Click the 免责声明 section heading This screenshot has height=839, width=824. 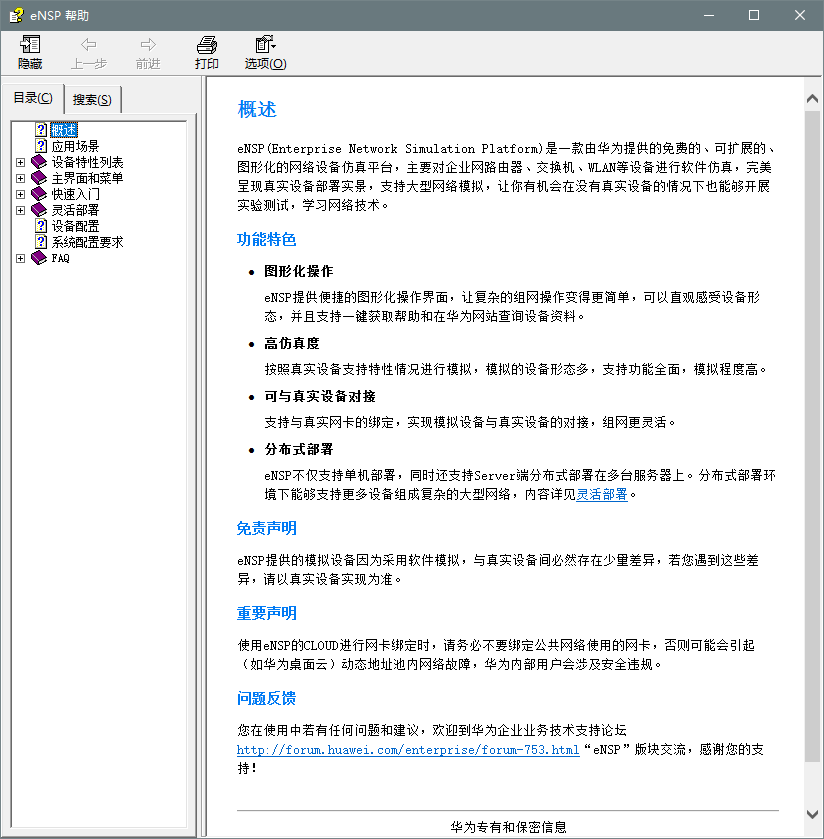coord(266,529)
